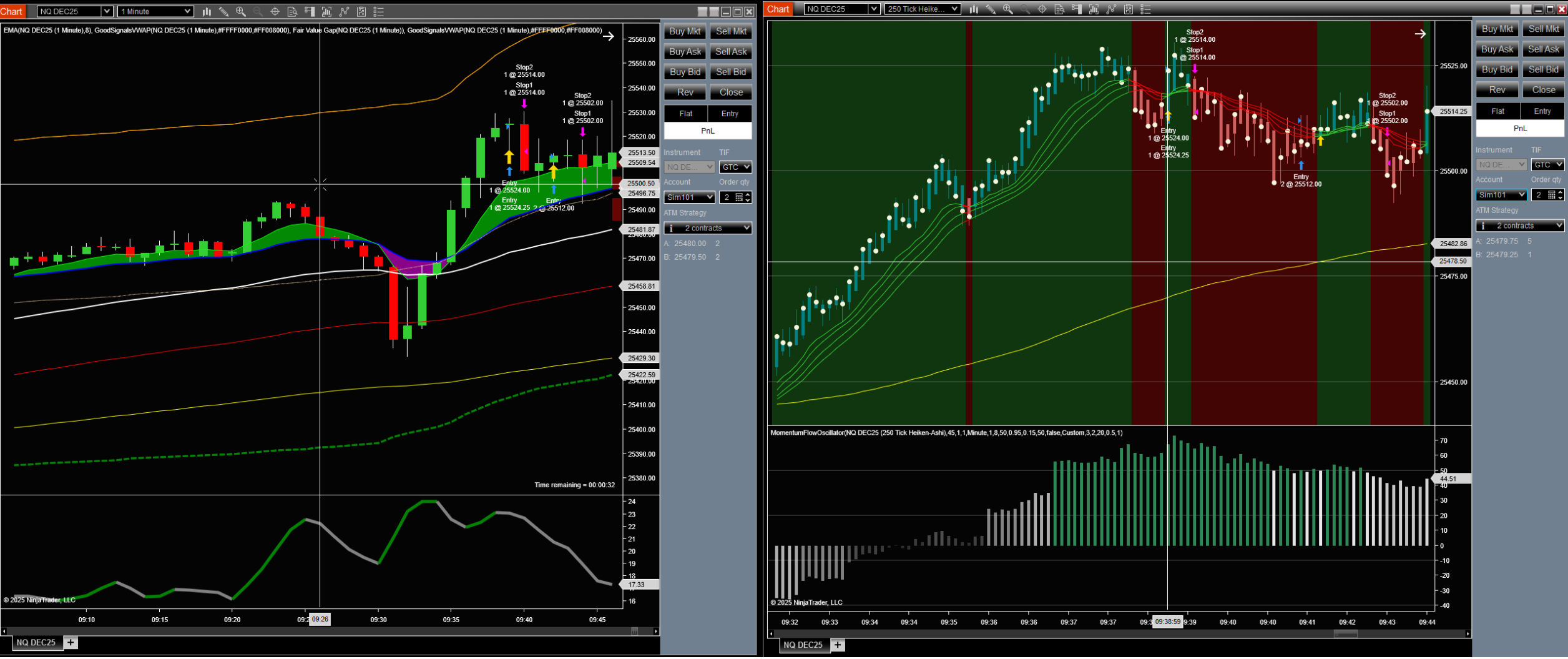
Task: Click return-to-latest-bar arrow on left chart
Action: 608,36
